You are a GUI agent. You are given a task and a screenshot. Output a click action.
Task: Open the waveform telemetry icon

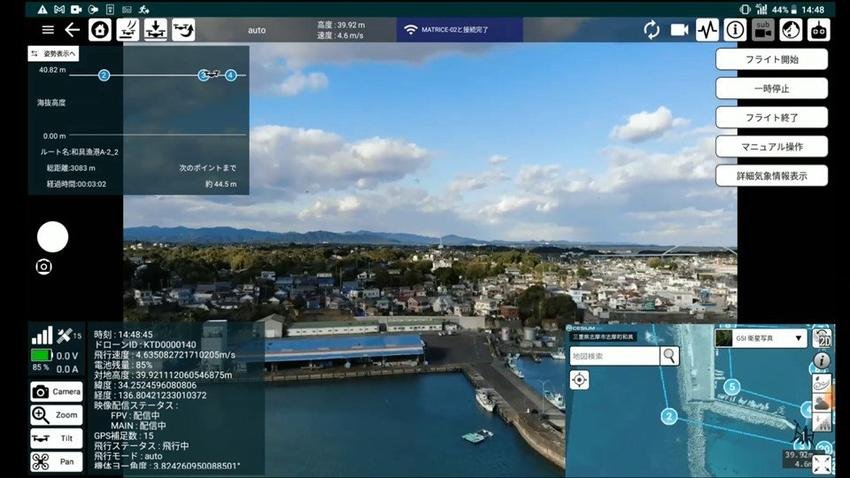tap(708, 30)
